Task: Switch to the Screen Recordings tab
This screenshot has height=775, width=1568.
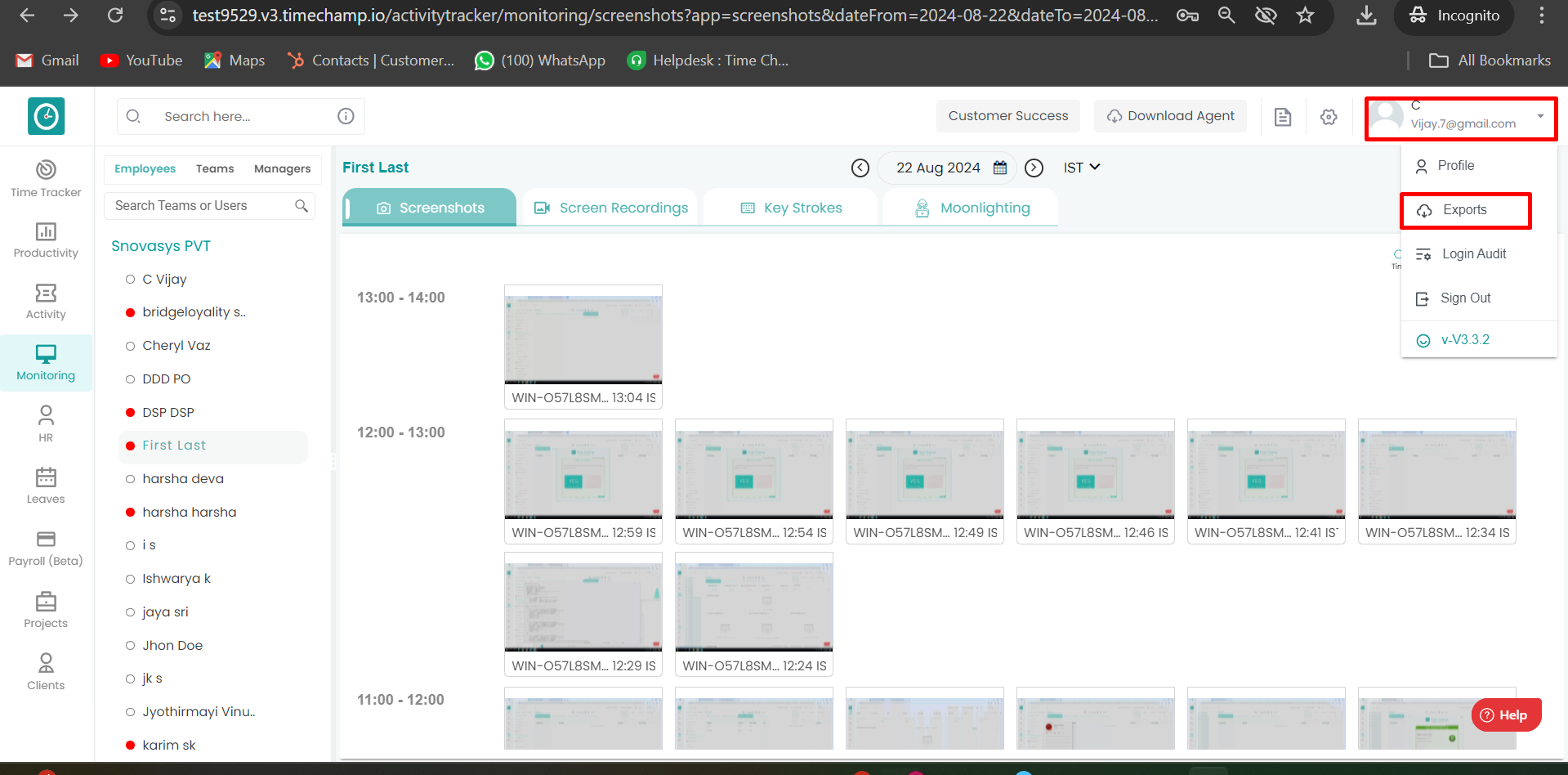Action: (611, 208)
